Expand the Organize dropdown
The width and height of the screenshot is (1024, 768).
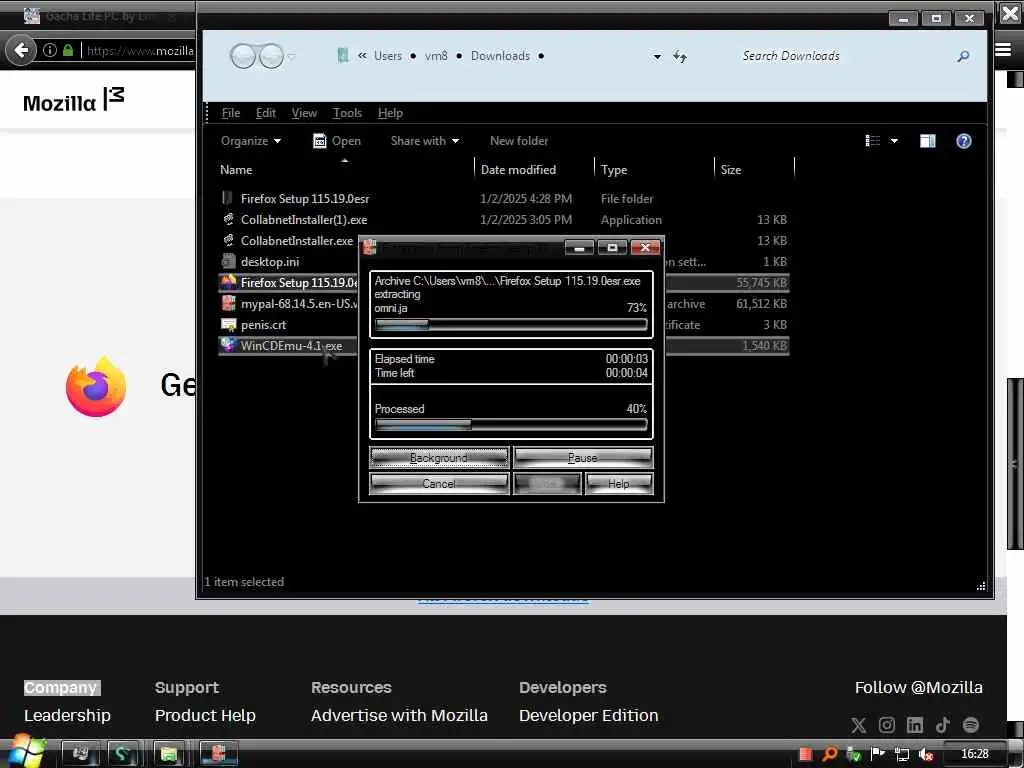251,141
